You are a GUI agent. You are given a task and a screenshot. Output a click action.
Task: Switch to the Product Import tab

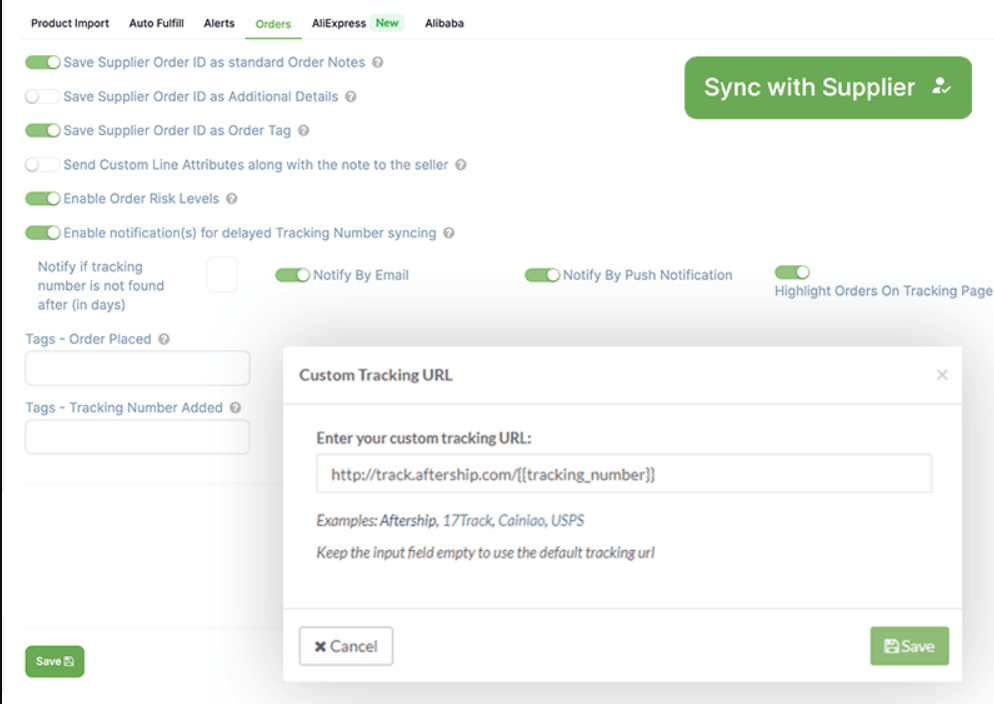click(x=70, y=23)
